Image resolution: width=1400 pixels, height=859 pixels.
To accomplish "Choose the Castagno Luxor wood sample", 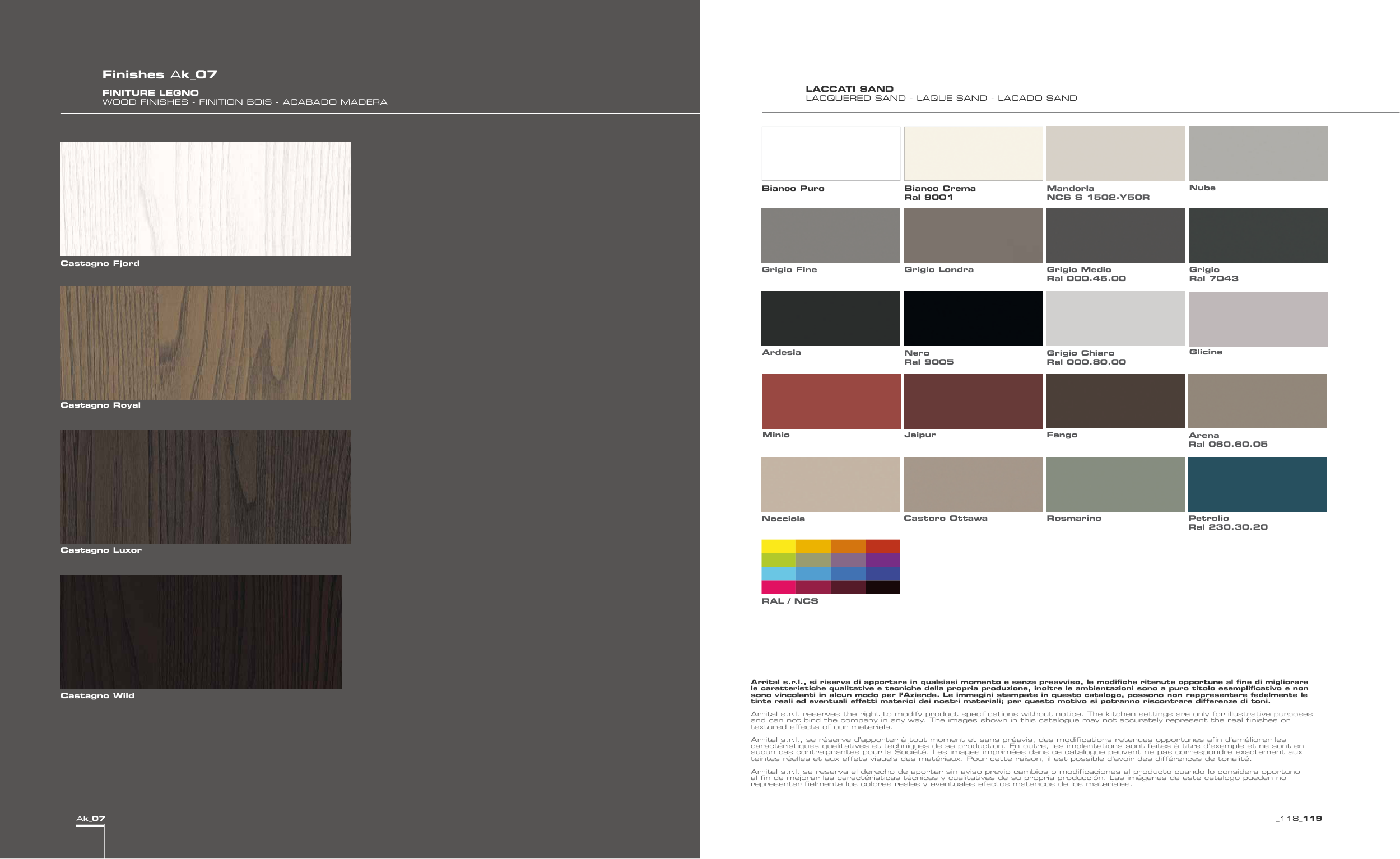I will click(205, 487).
